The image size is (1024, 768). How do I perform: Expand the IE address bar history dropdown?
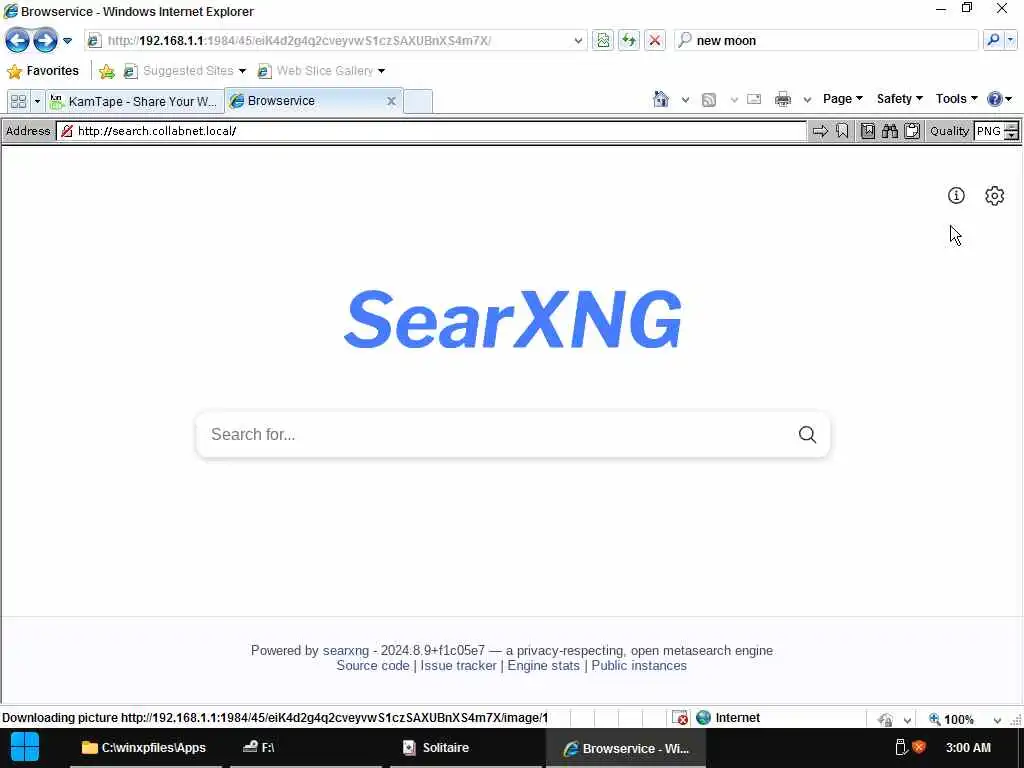pyautogui.click(x=578, y=40)
